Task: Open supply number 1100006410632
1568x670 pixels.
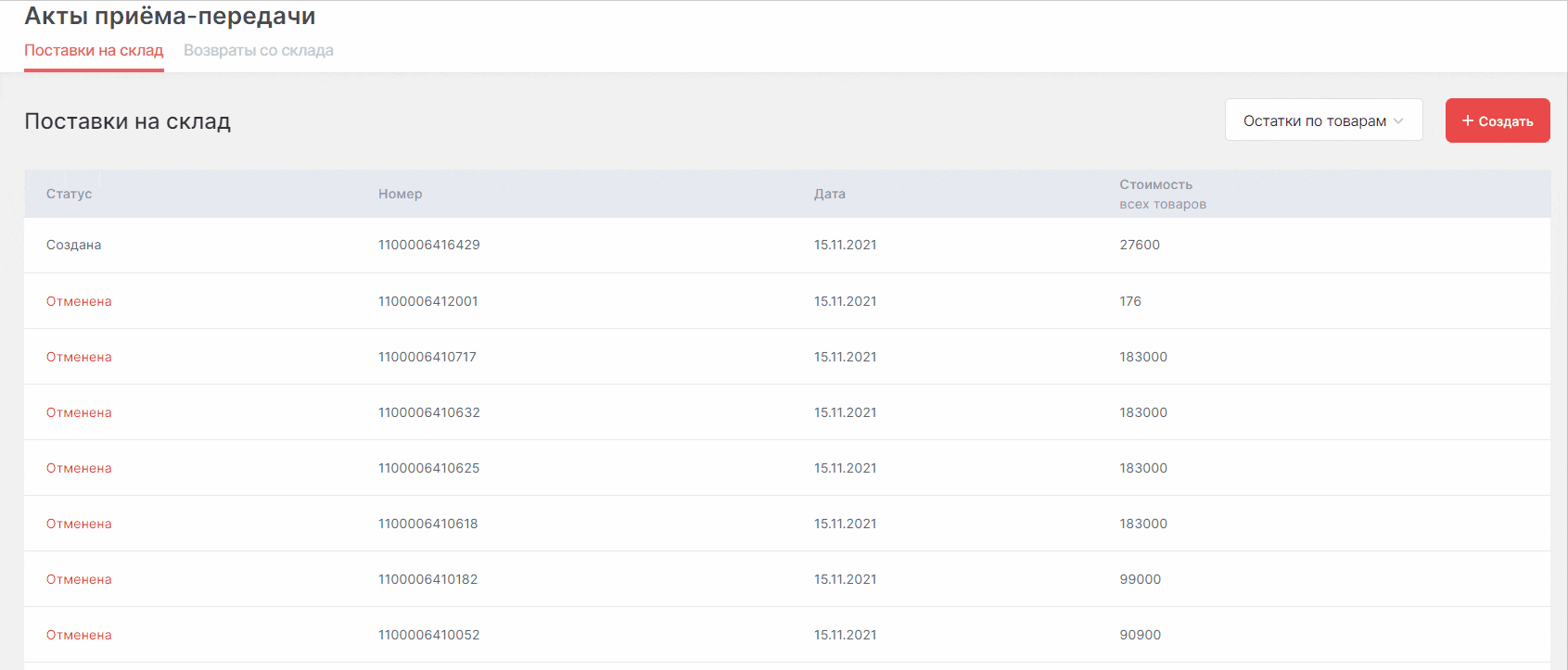Action: click(429, 412)
